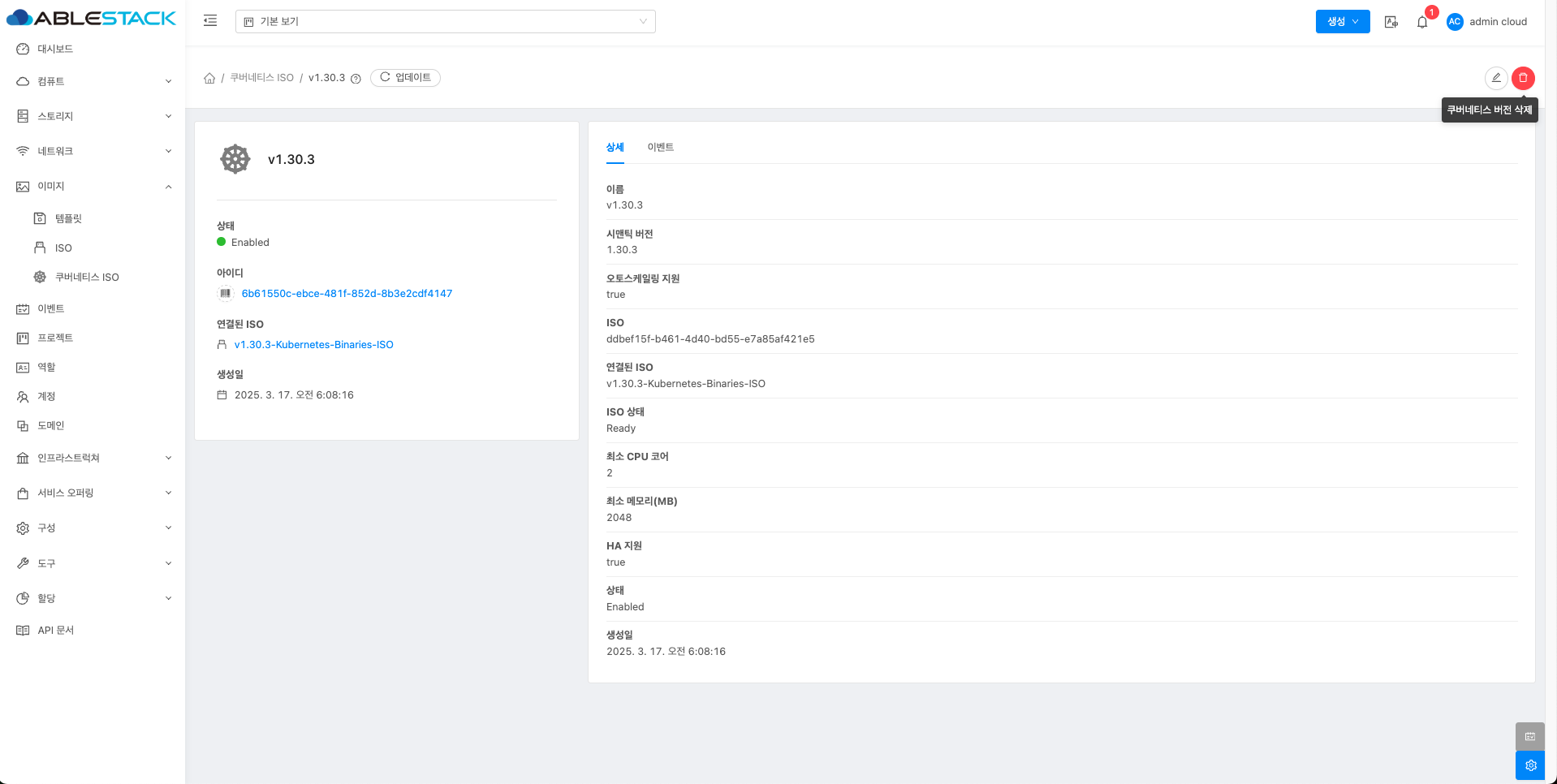Open the 생성 create dropdown button
Image resolution: width=1557 pixels, height=784 pixels.
1342,22
